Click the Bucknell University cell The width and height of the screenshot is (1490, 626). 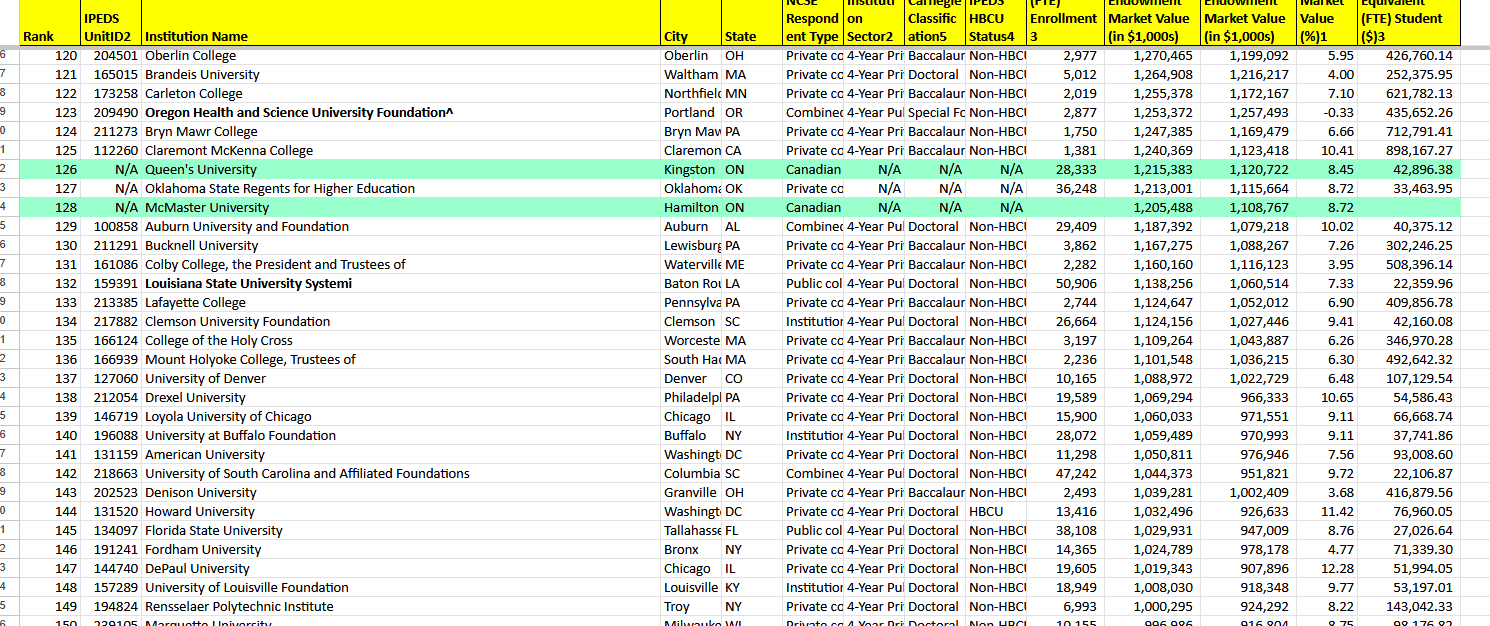coord(401,246)
